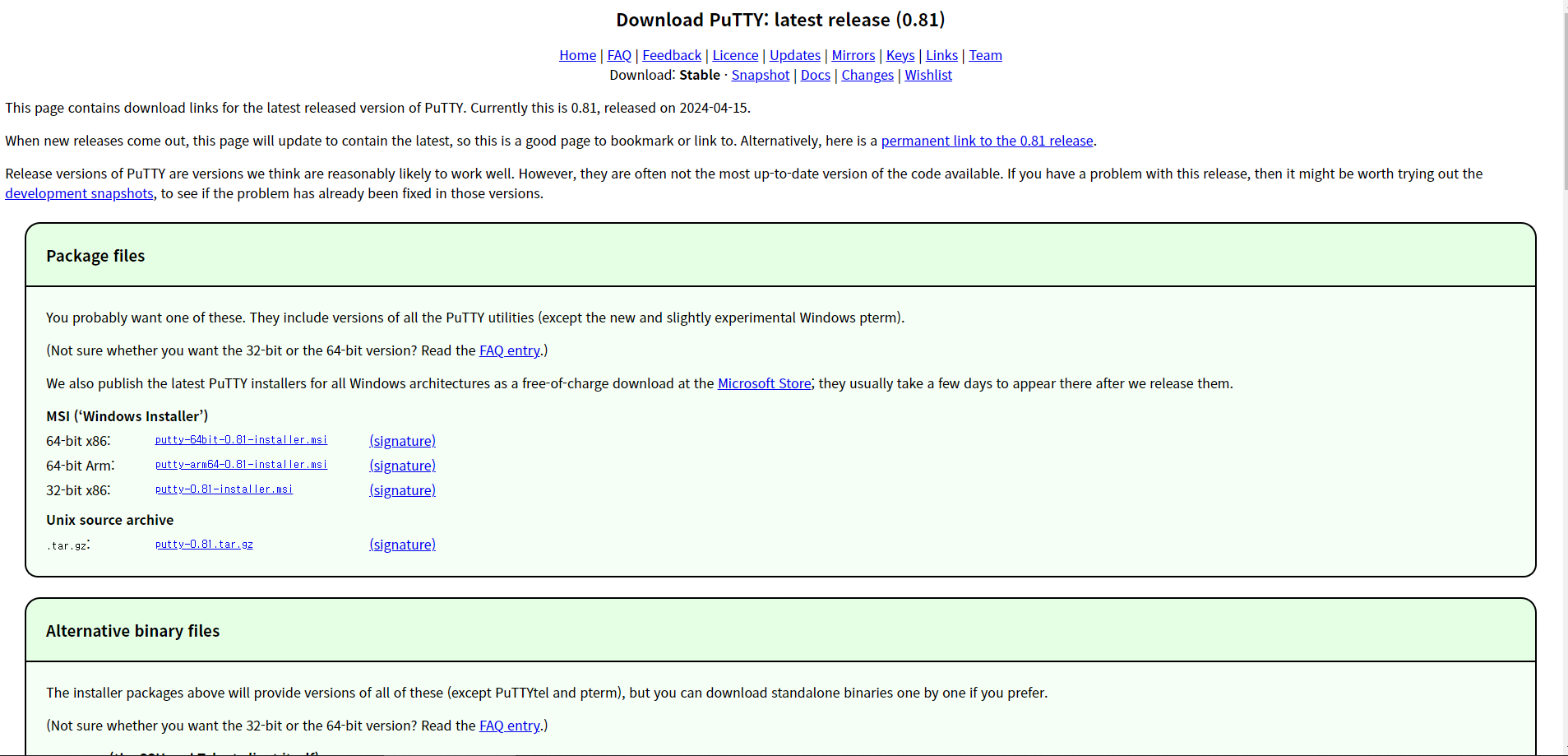Click the bold 'Stable' download label
The height and width of the screenshot is (756, 1568).
click(x=700, y=75)
